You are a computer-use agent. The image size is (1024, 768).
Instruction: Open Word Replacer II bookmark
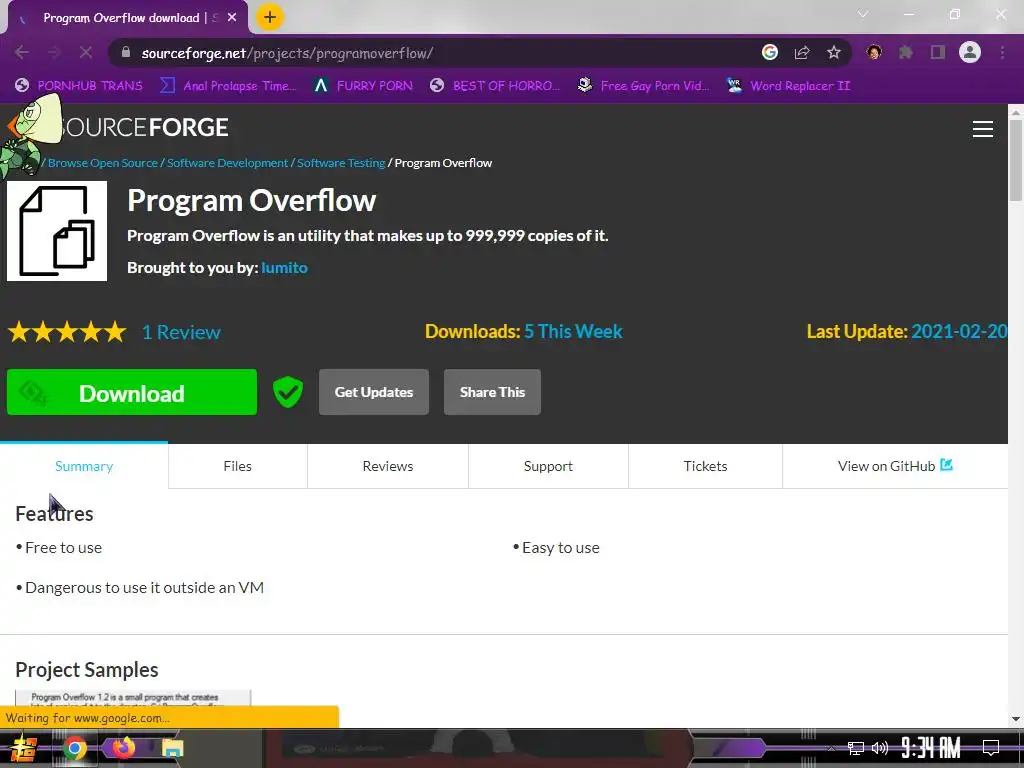click(x=789, y=86)
